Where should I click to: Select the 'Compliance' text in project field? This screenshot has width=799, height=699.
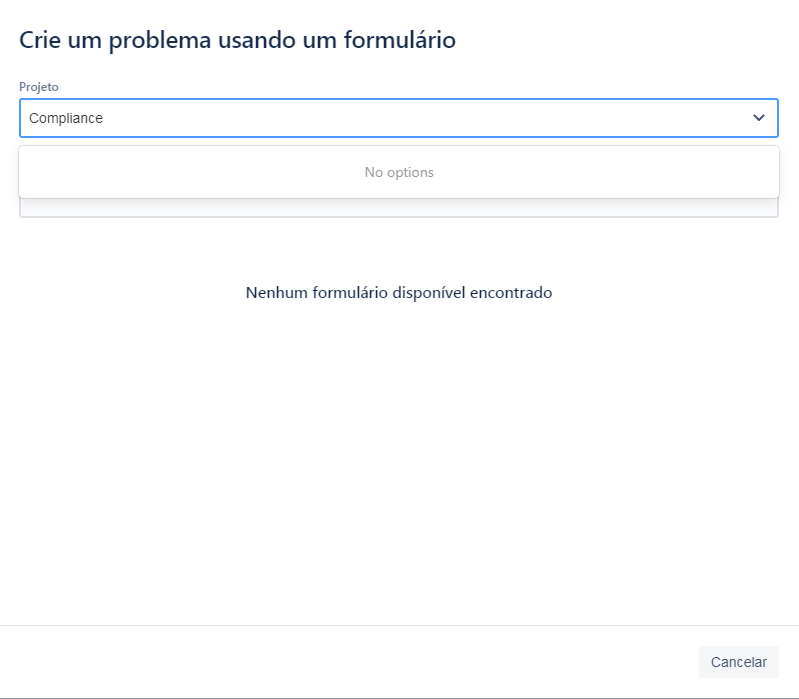coord(66,118)
